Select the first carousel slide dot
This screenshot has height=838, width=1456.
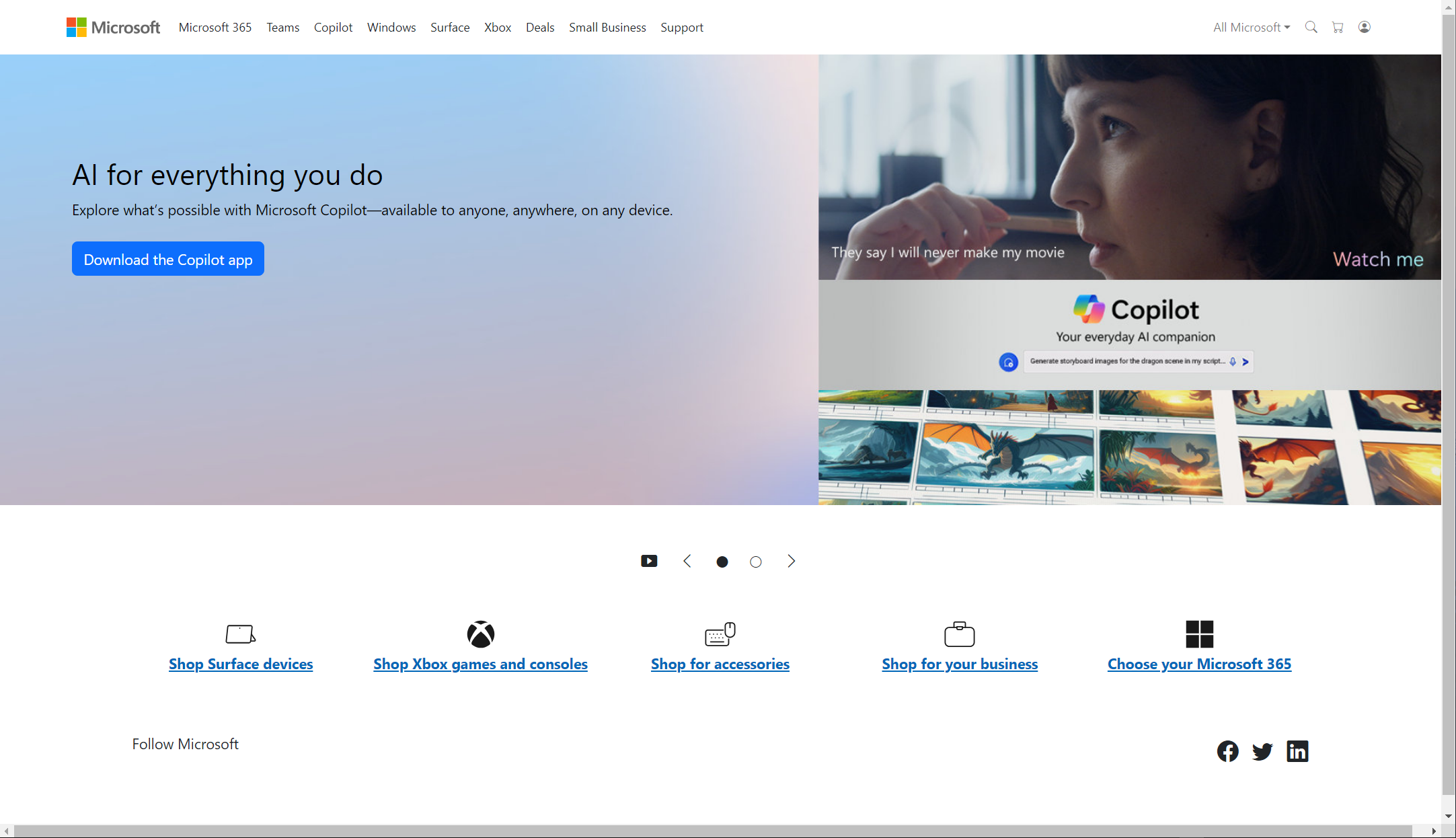[722, 562]
